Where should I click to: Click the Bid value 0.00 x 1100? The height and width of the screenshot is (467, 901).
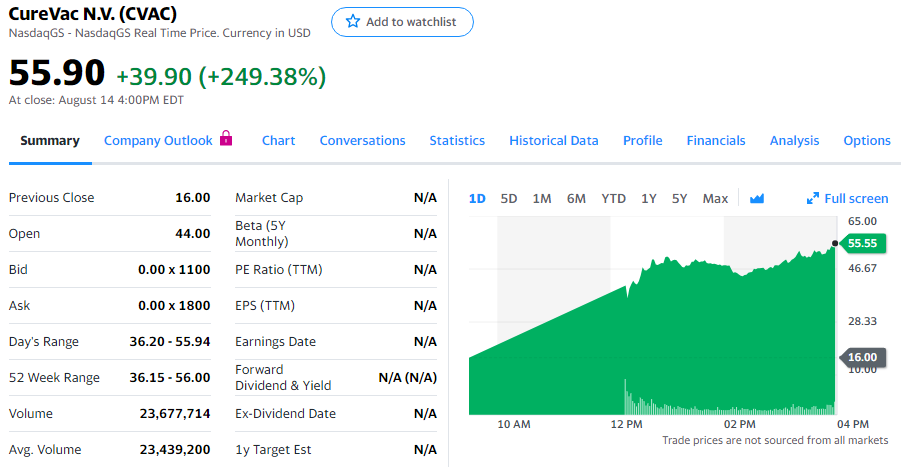coord(174,270)
